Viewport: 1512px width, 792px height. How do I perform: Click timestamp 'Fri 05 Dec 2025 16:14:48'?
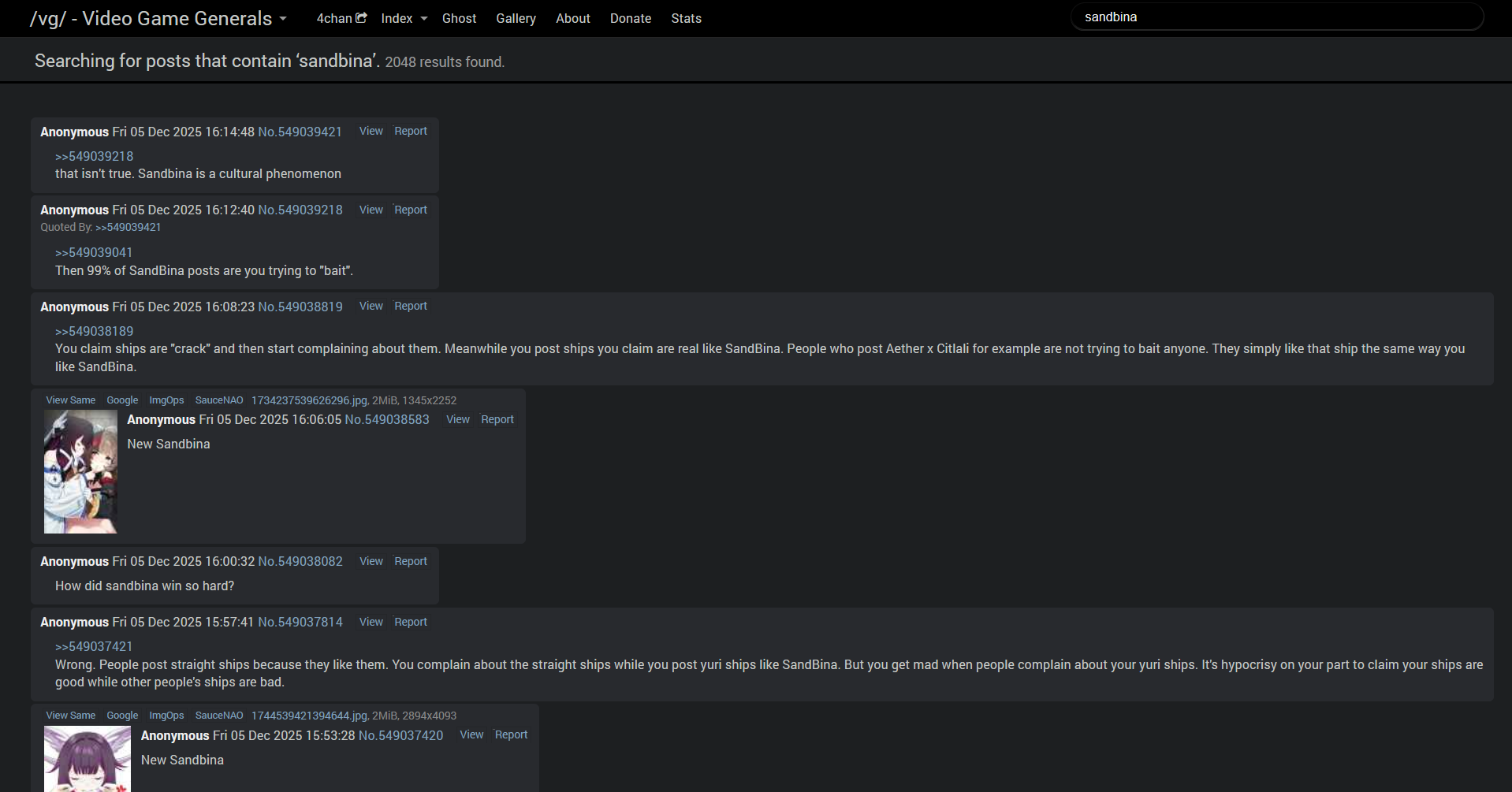pyautogui.click(x=183, y=132)
